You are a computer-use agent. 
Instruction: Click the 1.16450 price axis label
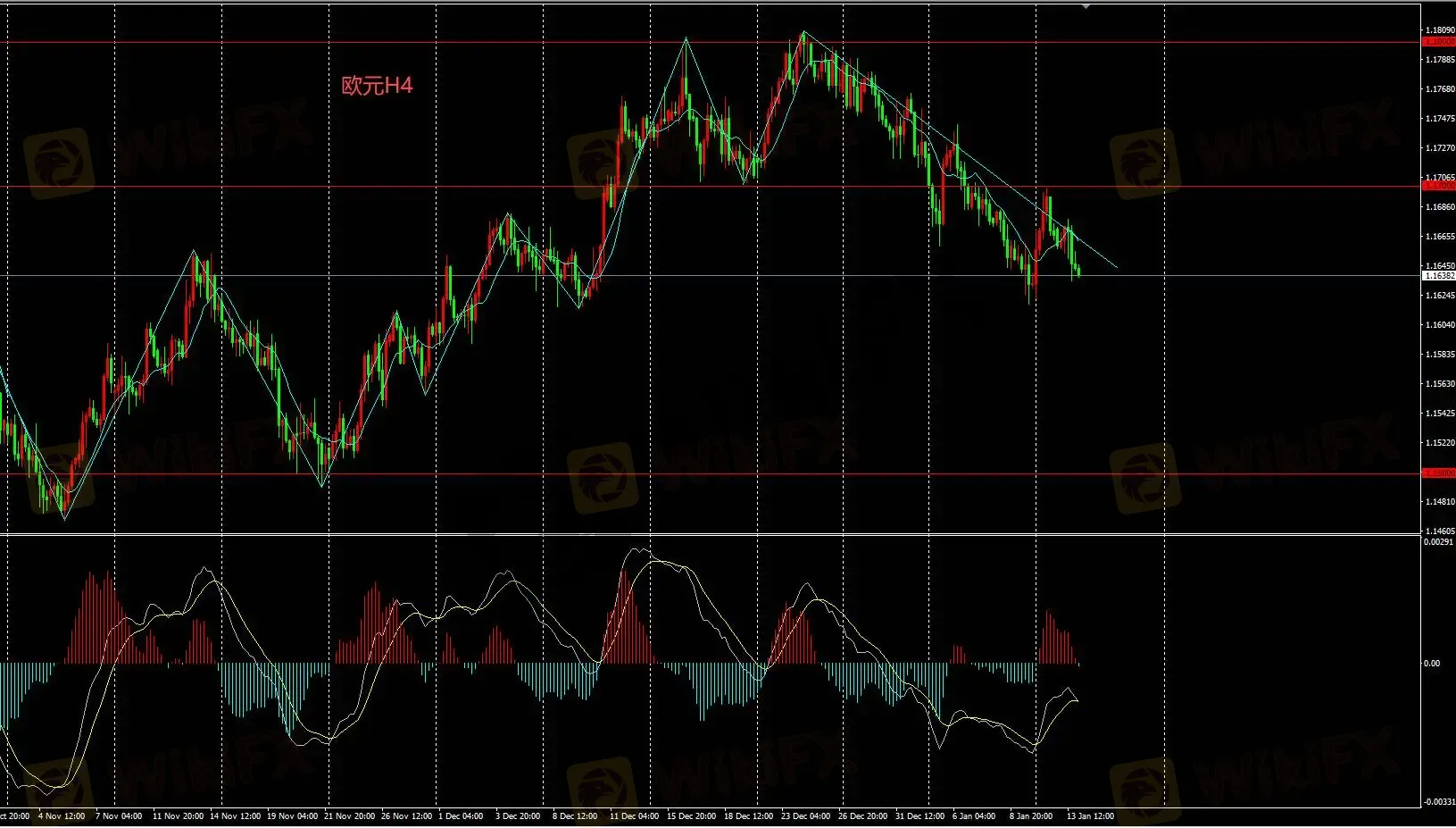click(1440, 266)
